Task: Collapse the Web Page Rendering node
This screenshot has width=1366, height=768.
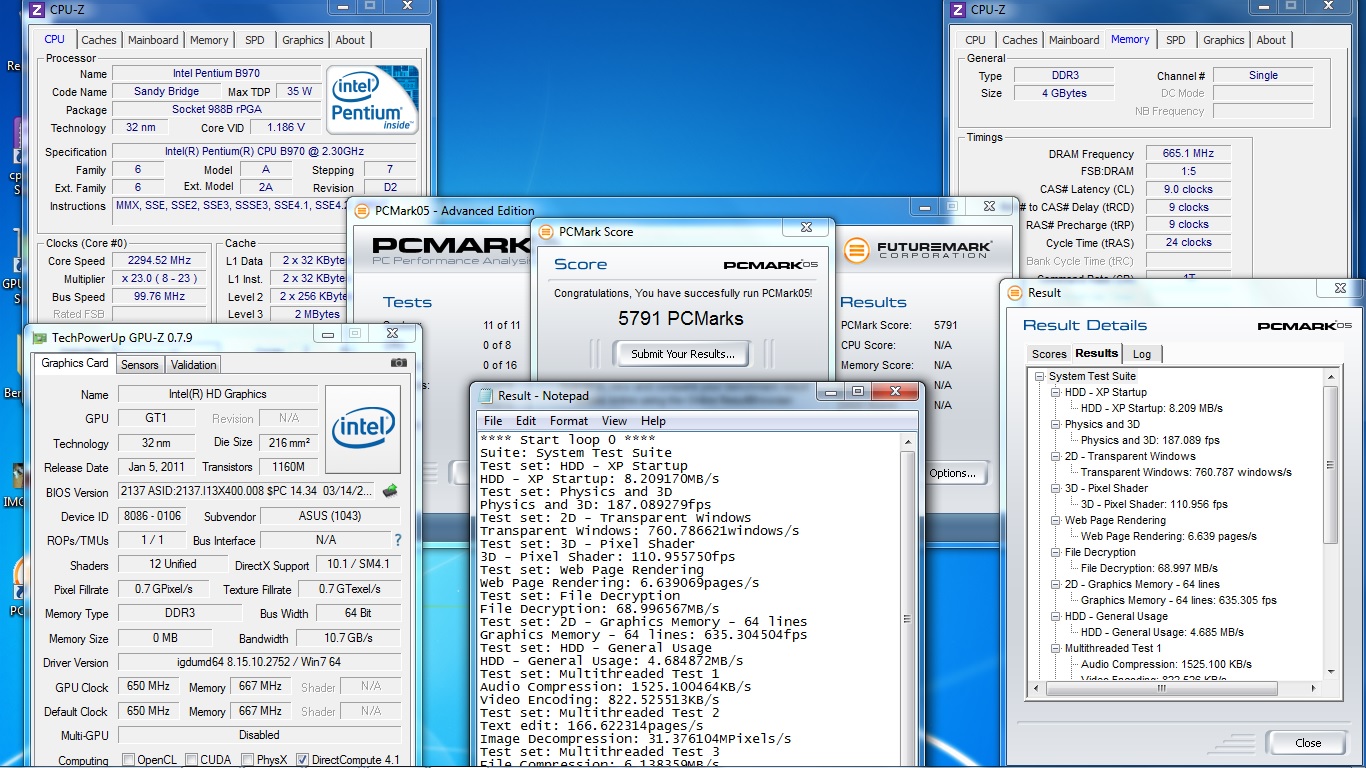Action: click(x=1056, y=520)
